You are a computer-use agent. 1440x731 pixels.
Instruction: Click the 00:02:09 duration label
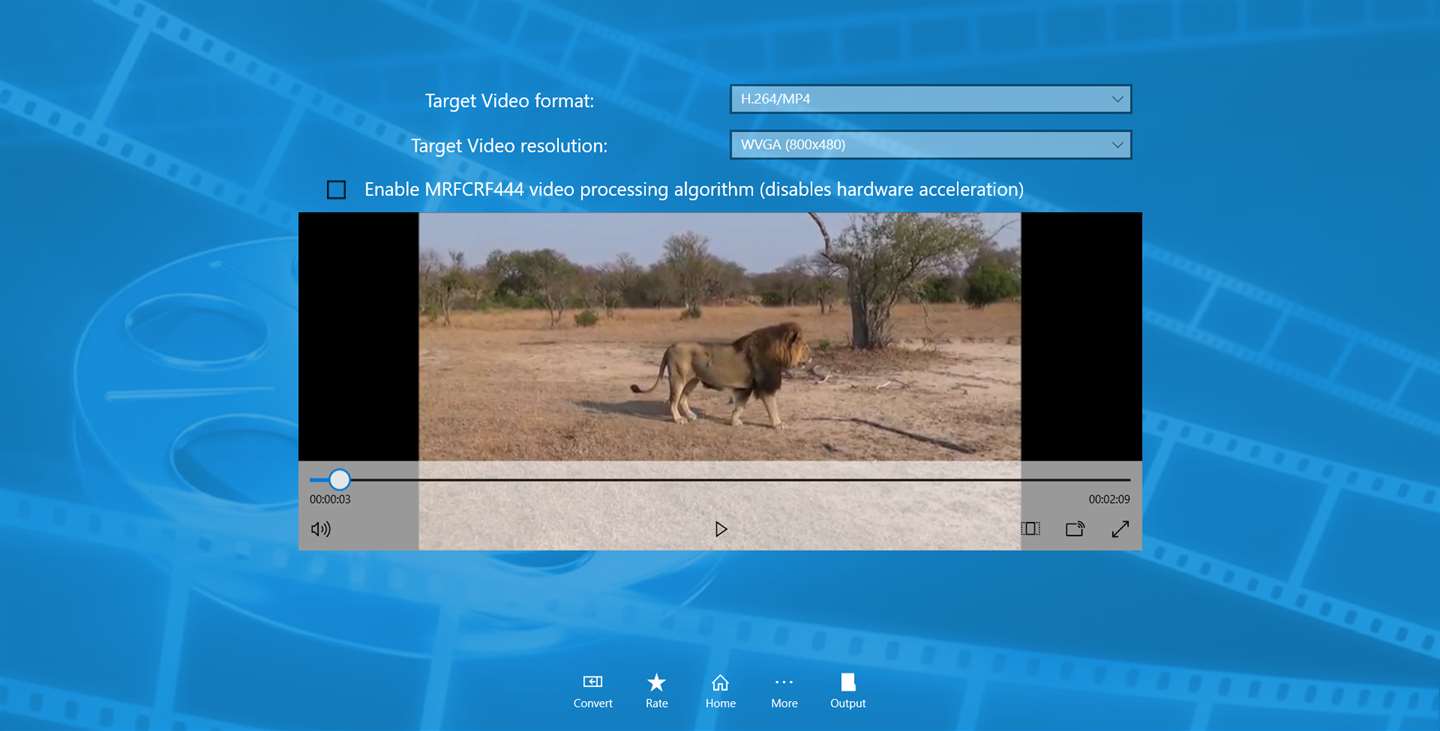click(x=1109, y=499)
